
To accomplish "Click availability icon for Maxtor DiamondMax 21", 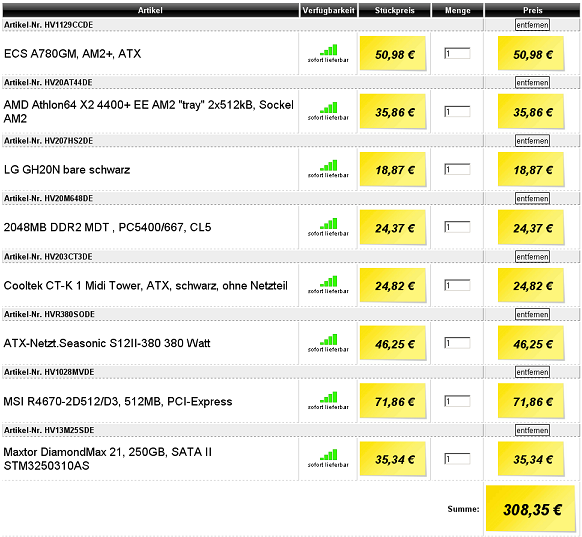I will (x=328, y=458).
